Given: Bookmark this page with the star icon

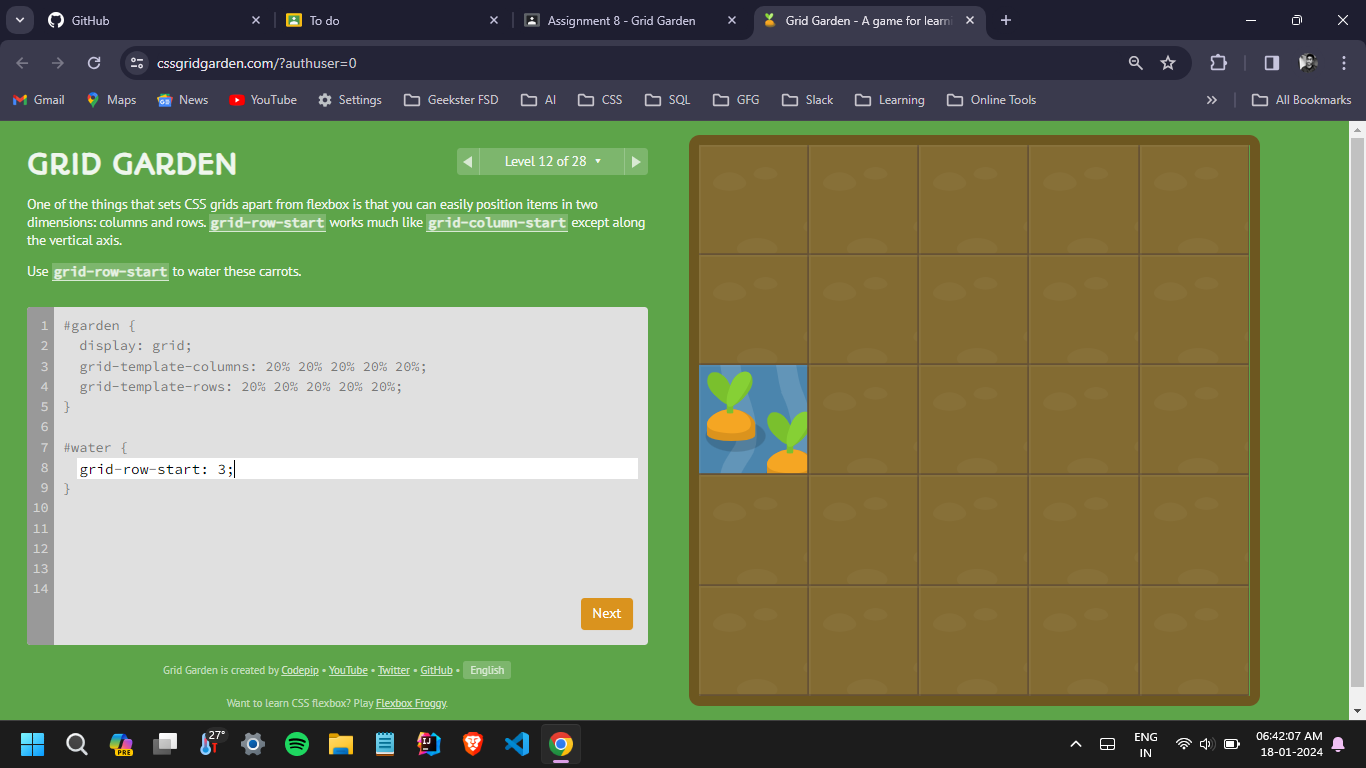Looking at the screenshot, I should coord(1168,63).
